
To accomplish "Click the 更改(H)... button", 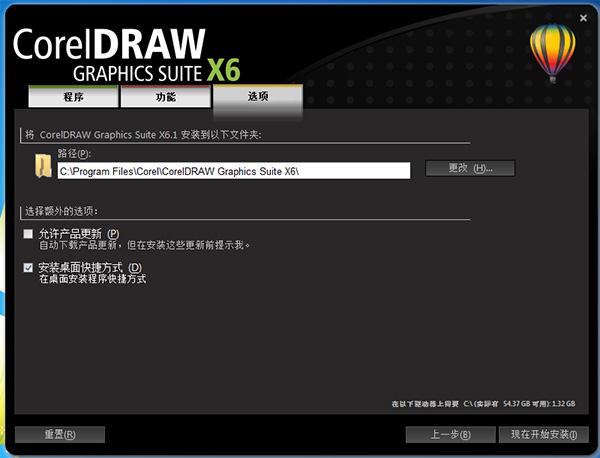I will (470, 168).
